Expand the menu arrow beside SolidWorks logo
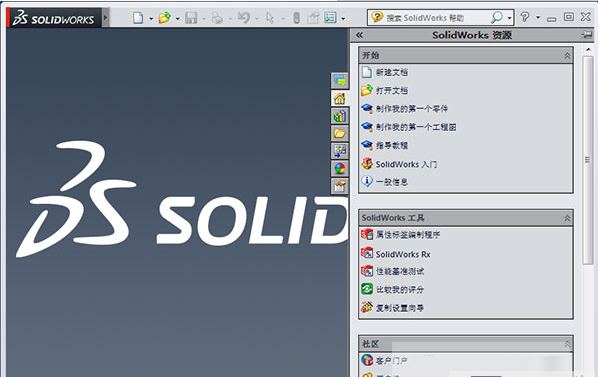The image size is (598, 377). tap(106, 18)
